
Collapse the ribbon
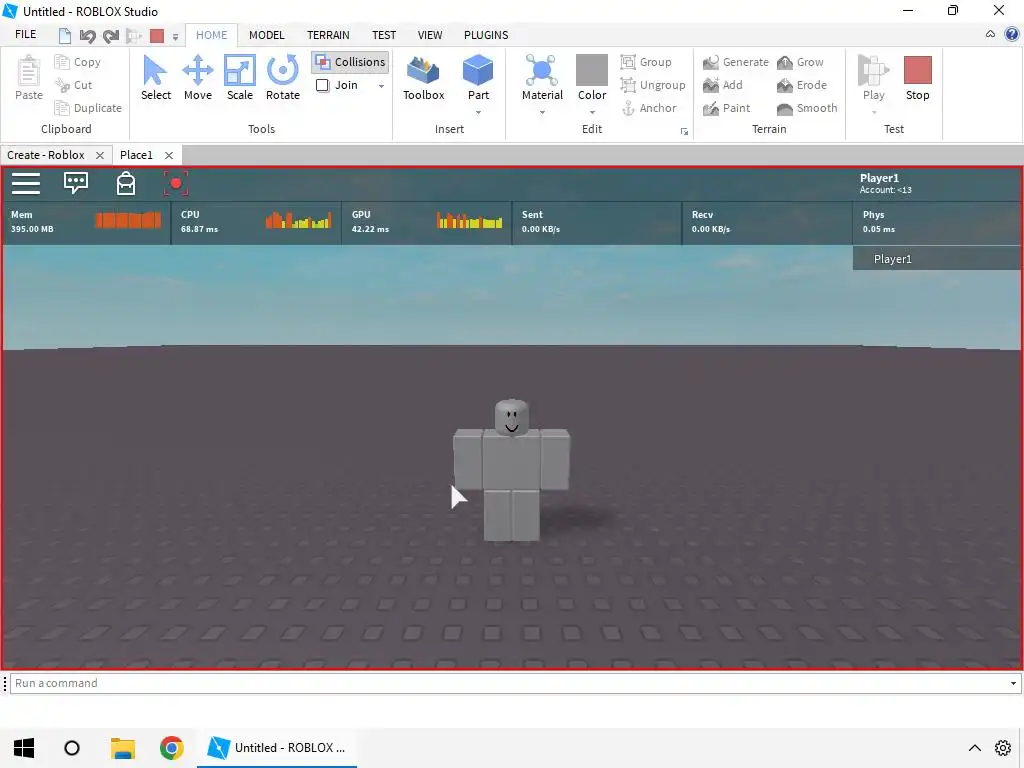[x=990, y=34]
